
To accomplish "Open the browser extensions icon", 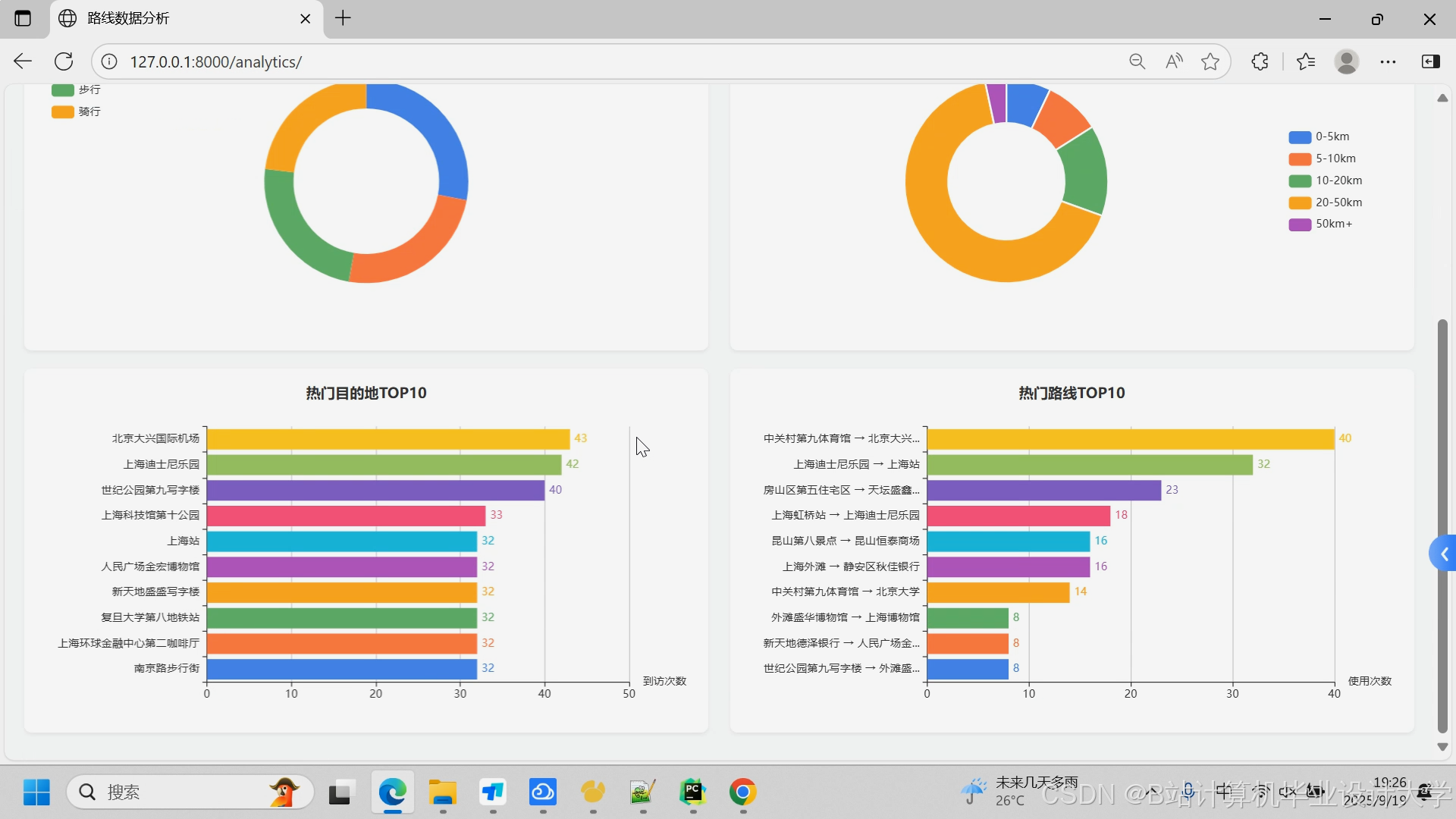I will coord(1260,61).
